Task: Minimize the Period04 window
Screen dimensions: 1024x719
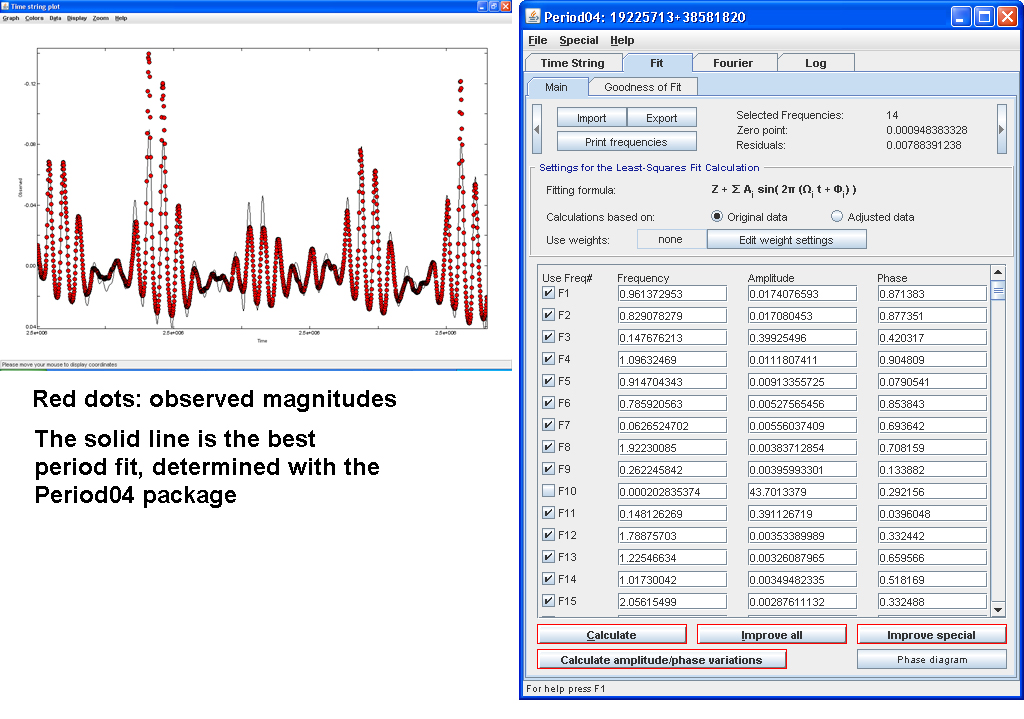Action: click(x=960, y=16)
